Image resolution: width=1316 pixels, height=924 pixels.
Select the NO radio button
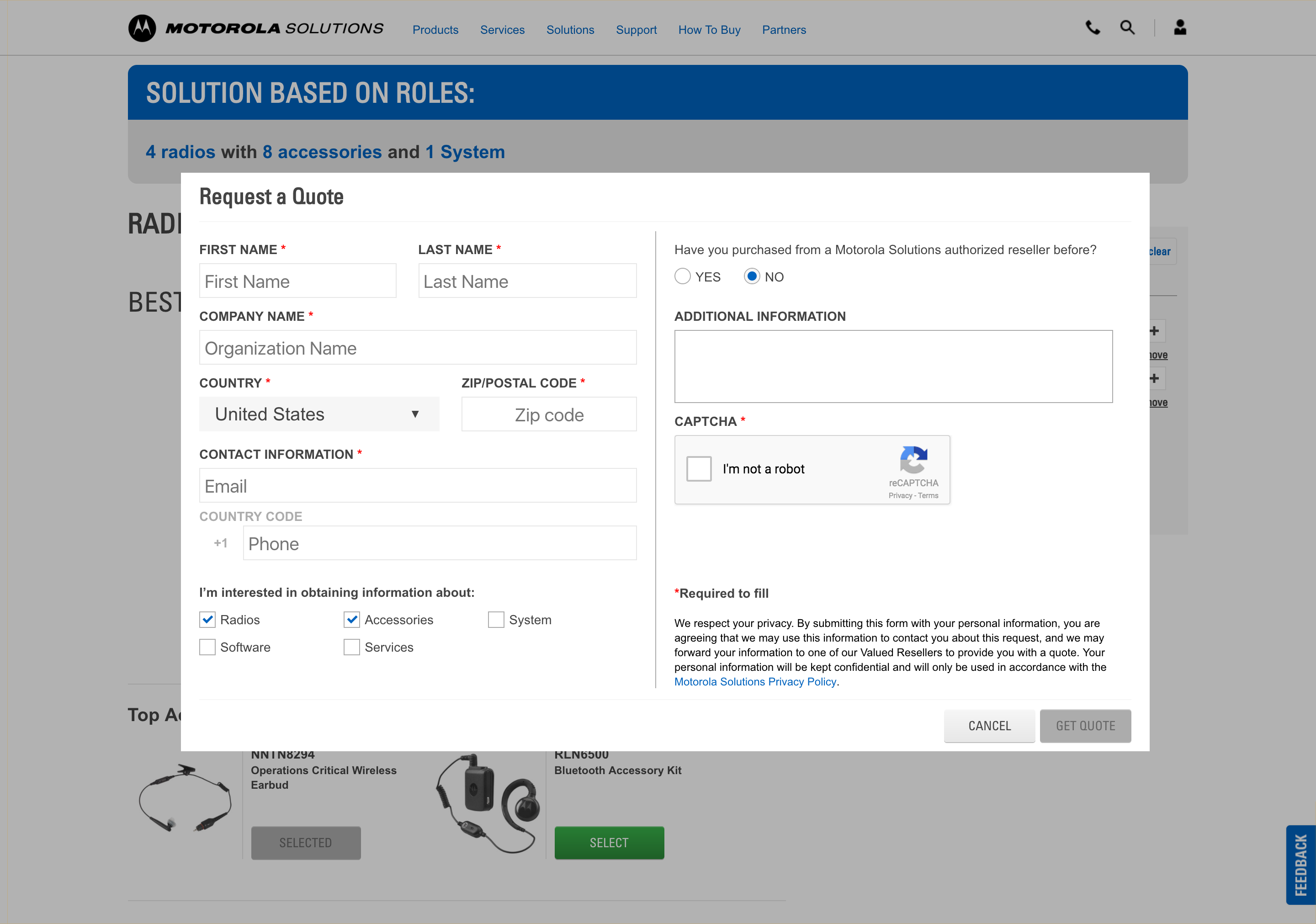click(751, 276)
